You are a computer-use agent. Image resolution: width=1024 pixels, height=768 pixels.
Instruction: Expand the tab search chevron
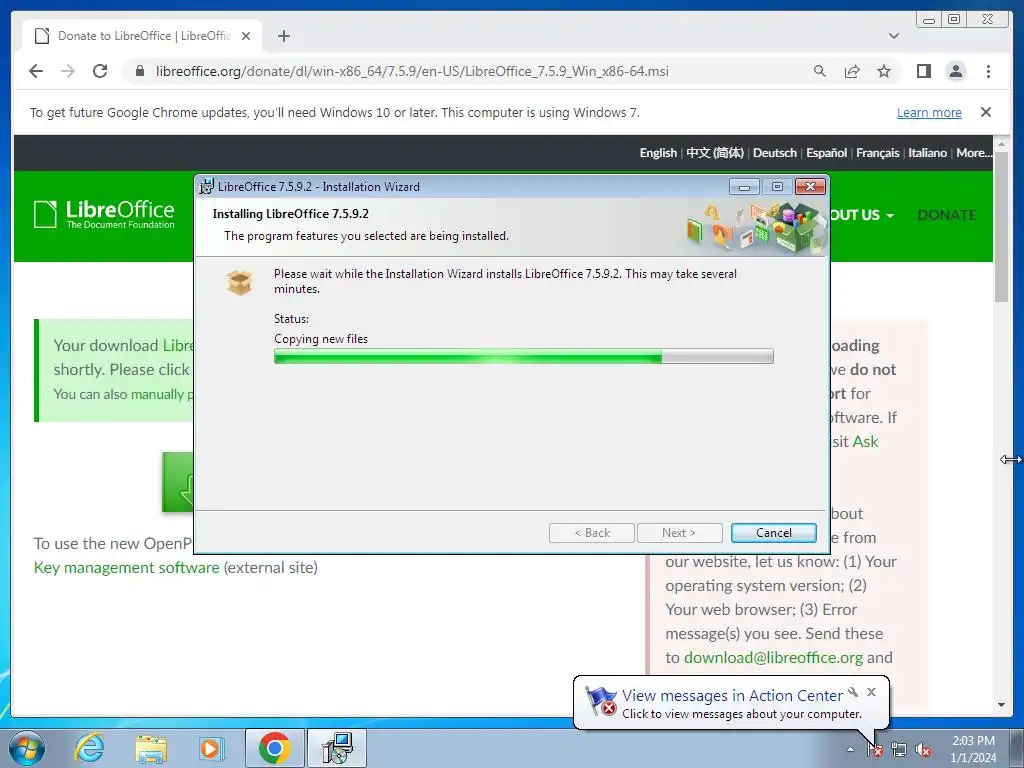[x=894, y=36]
